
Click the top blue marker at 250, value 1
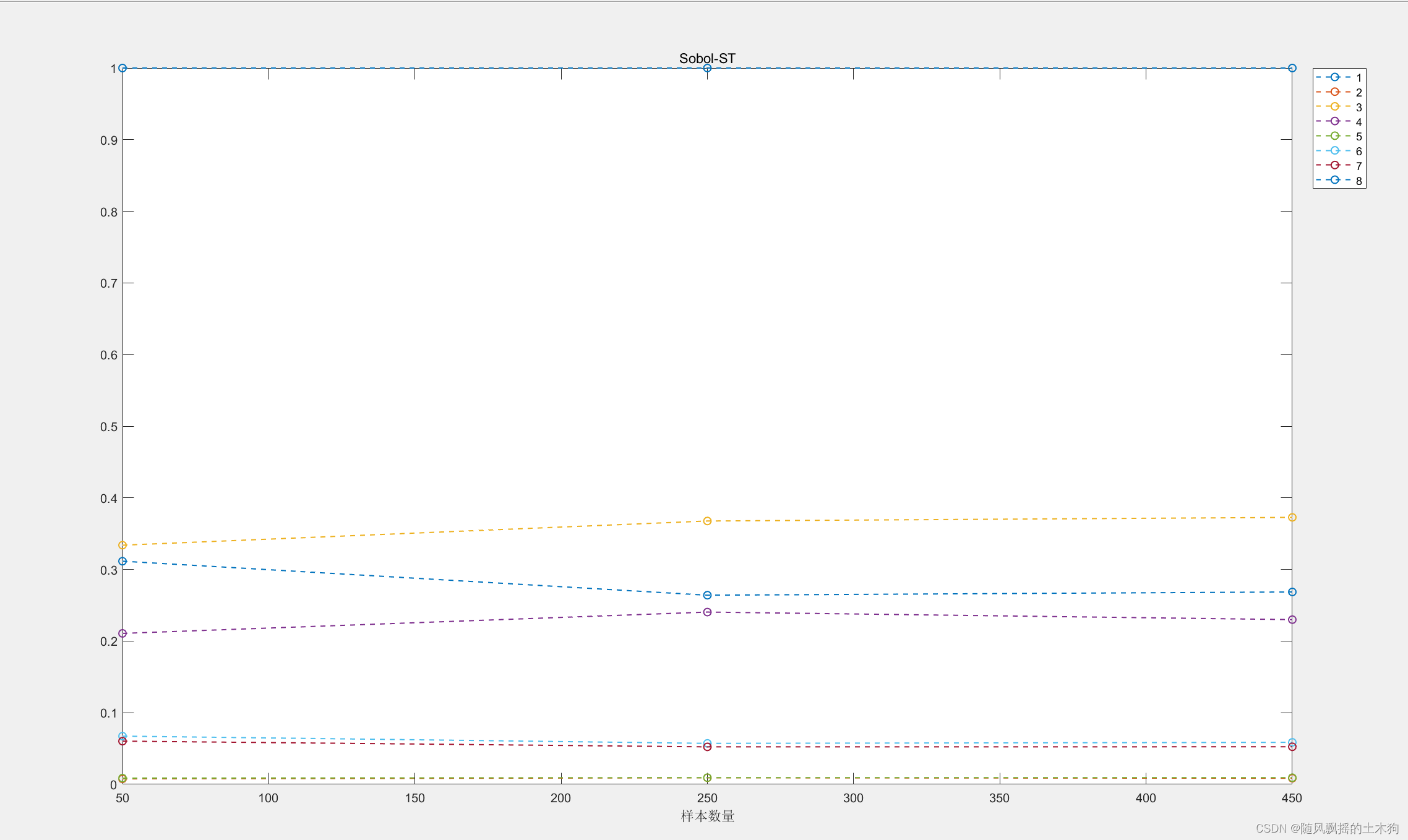pyautogui.click(x=707, y=68)
